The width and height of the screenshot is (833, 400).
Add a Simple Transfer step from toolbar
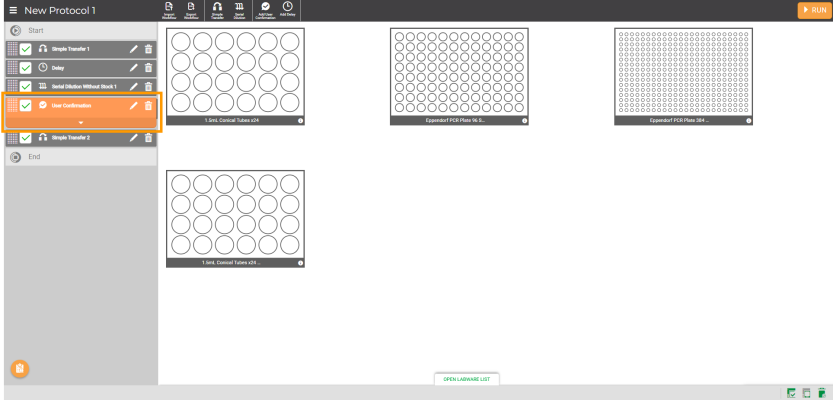click(217, 10)
